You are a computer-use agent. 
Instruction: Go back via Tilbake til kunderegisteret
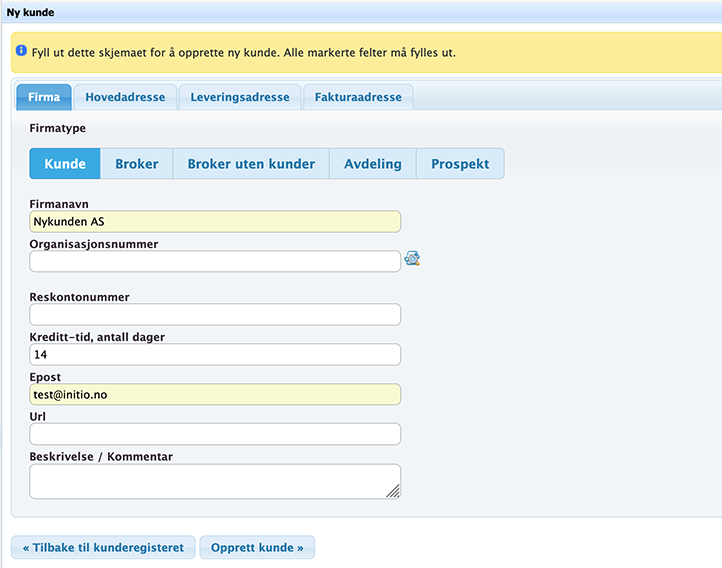[103, 548]
